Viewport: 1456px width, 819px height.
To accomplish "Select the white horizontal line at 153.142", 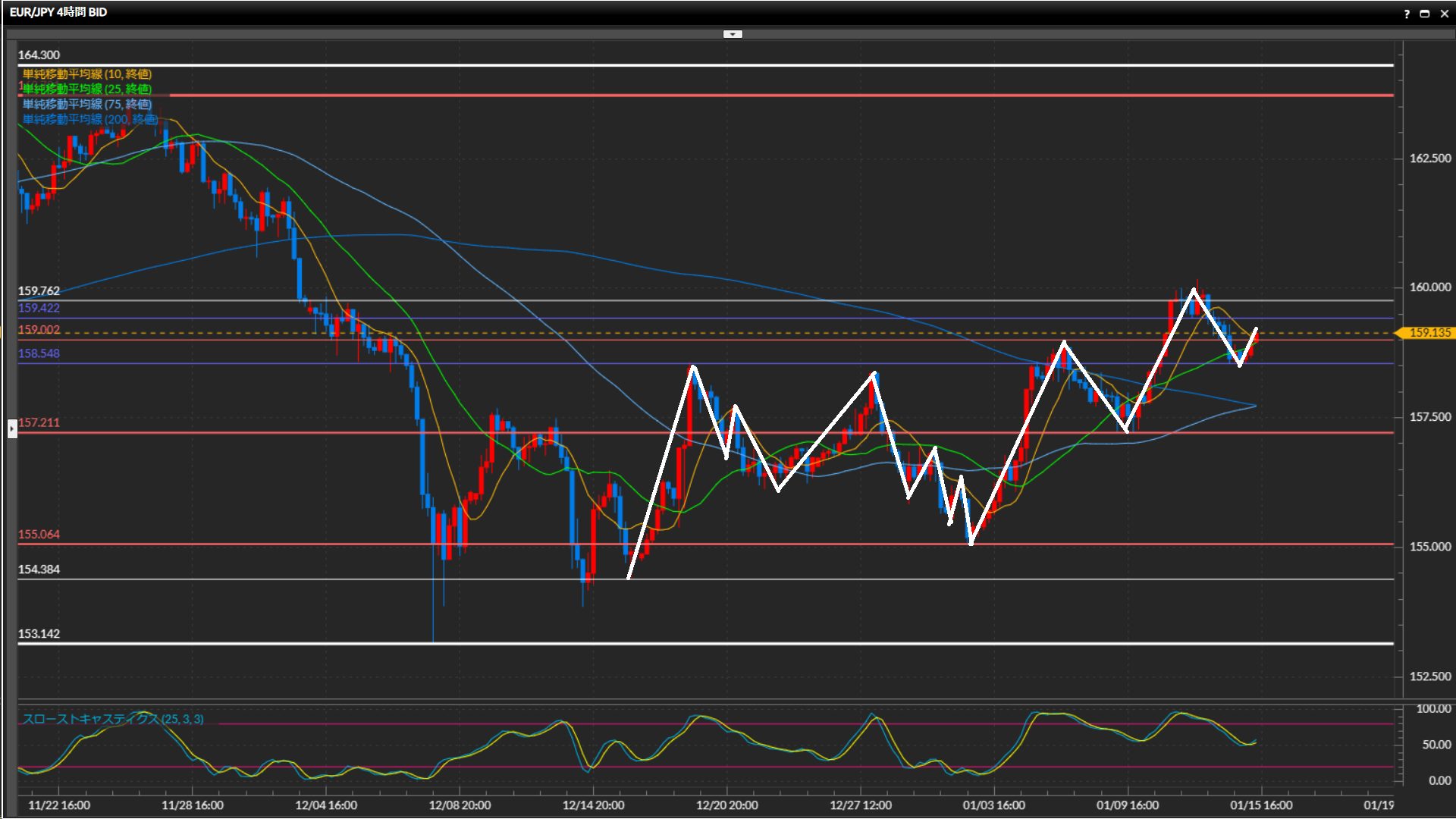I will pos(227,644).
